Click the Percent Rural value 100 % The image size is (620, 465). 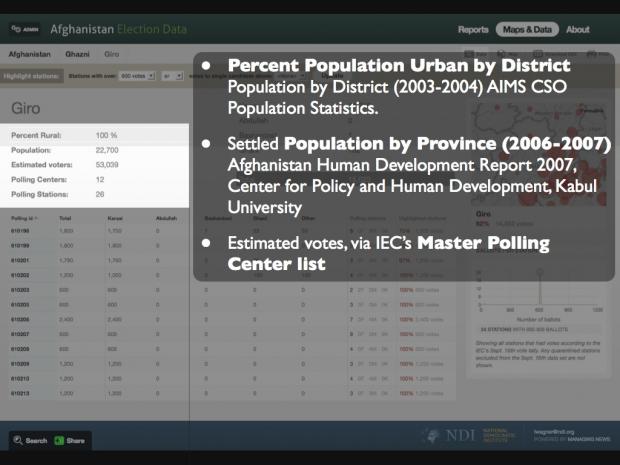[x=106, y=135]
